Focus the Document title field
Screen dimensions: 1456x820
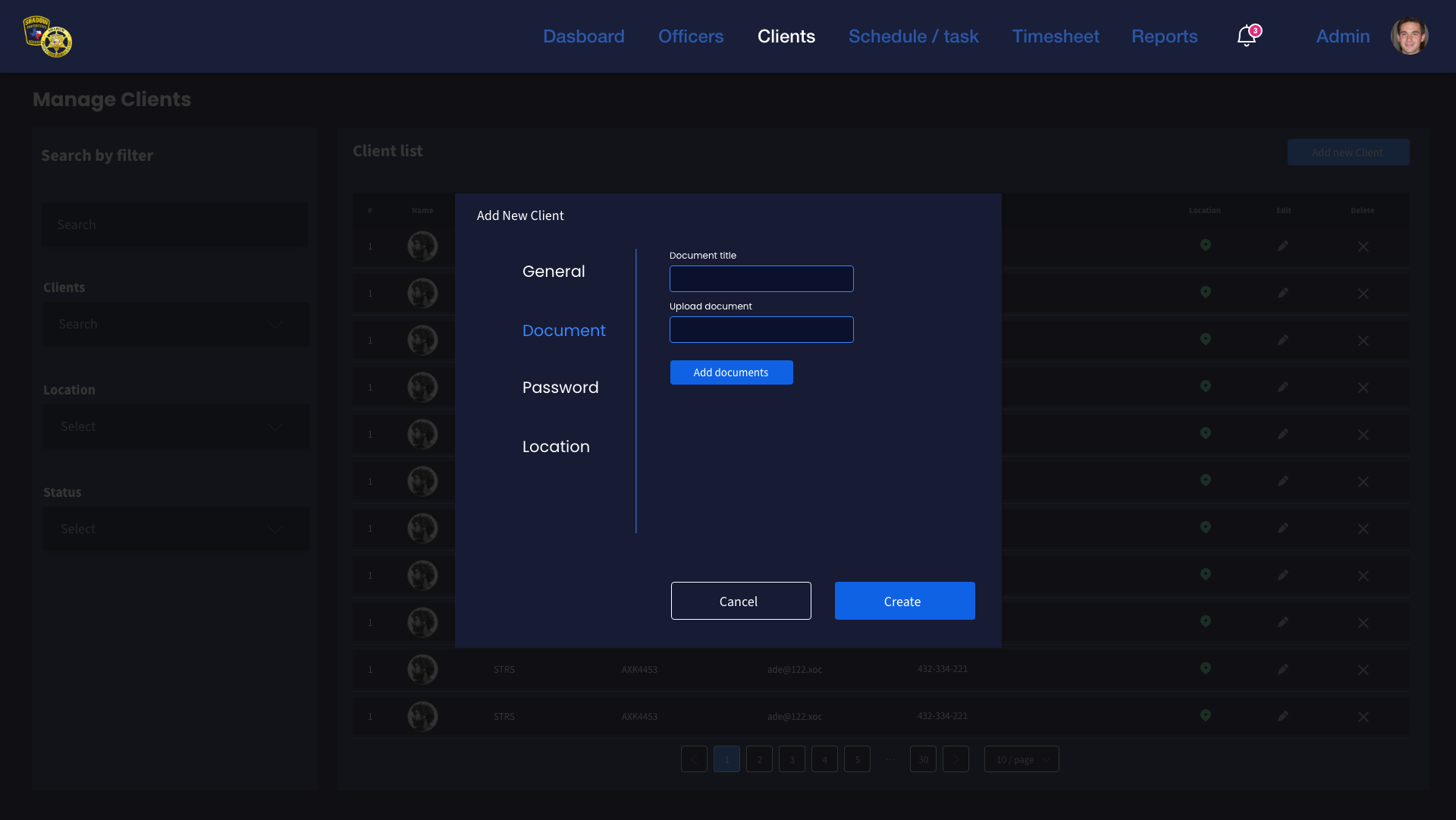pyautogui.click(x=761, y=278)
